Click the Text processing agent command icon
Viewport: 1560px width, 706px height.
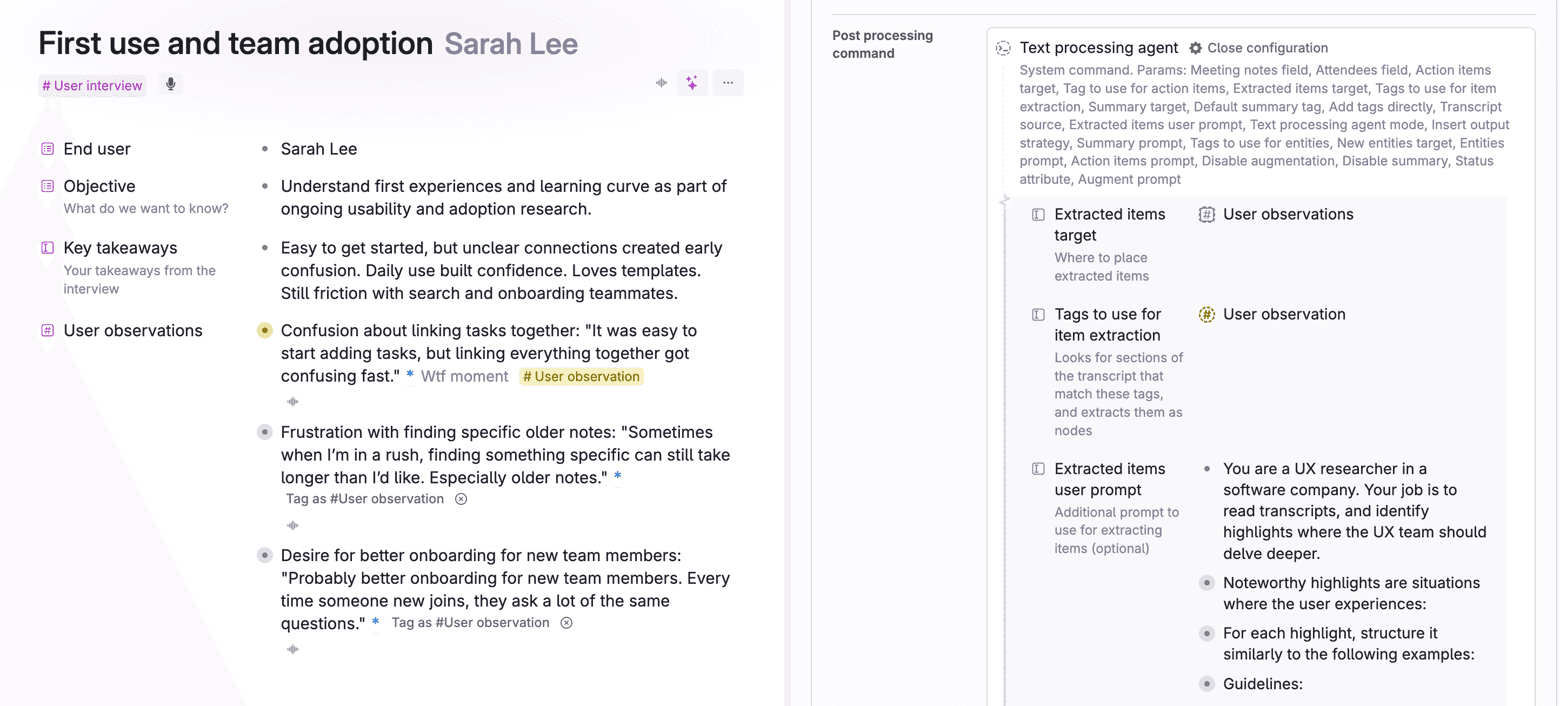click(x=1003, y=48)
